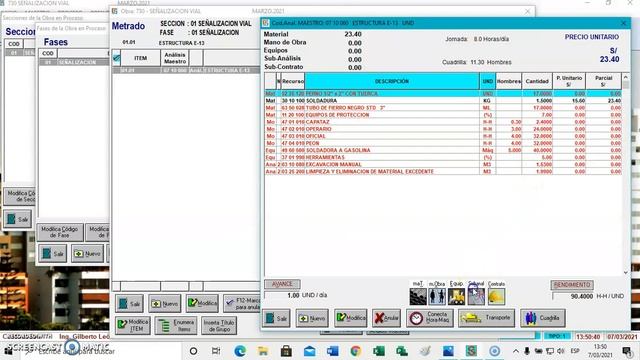640x360 pixels.
Task: Close the Cost Analysis Maestro window
Action: (x=623, y=23)
